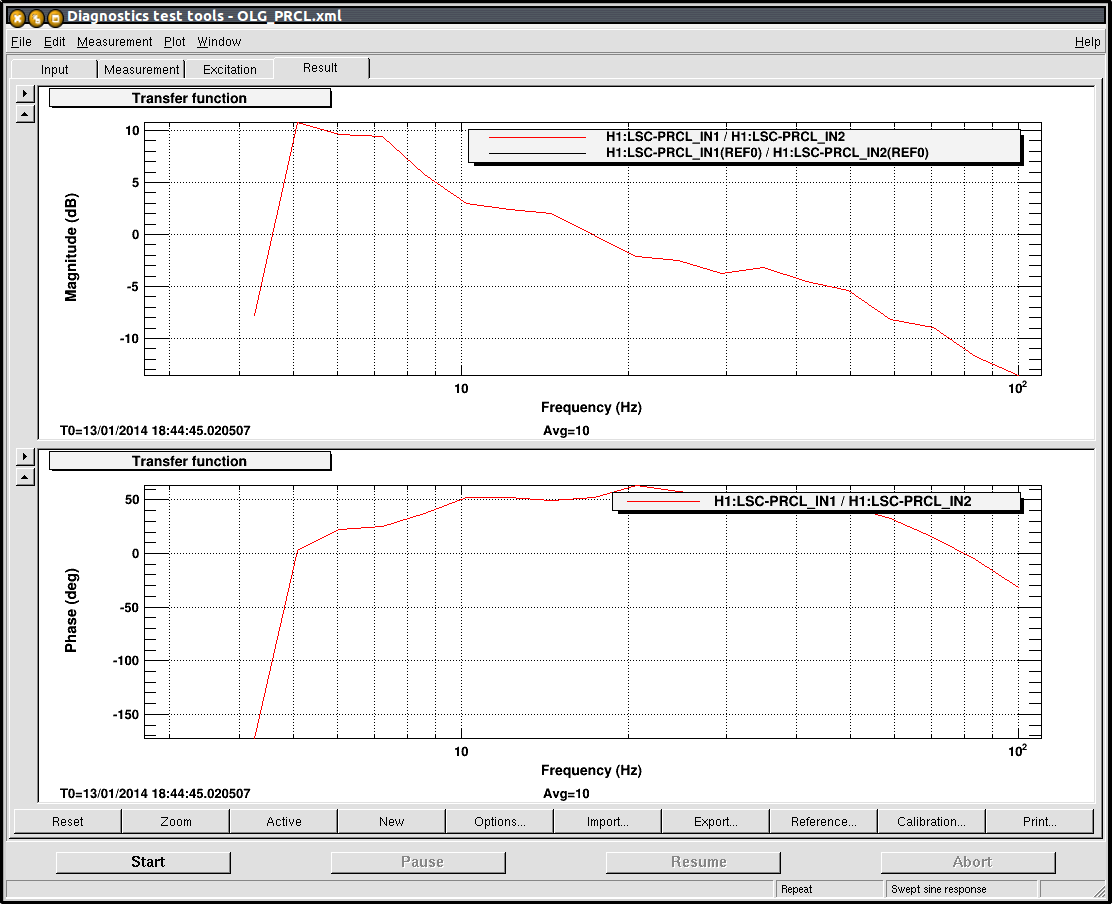Viewport: 1112px width, 904px height.
Task: Expand lower plot options panel with right arrow
Action: 25,457
